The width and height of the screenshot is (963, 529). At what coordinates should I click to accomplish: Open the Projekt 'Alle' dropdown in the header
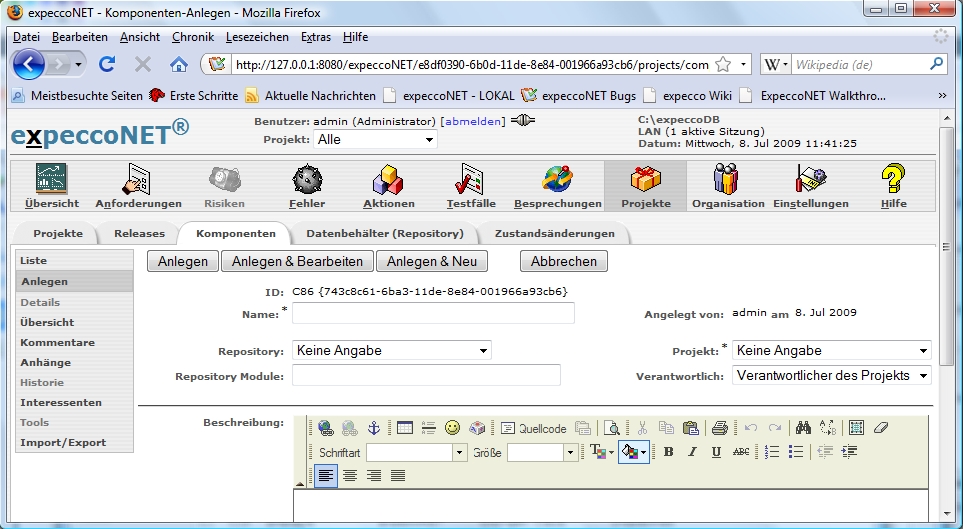pyautogui.click(x=375, y=139)
